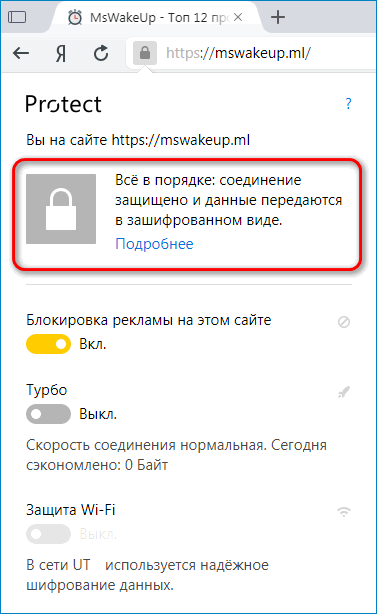Click the back navigation arrow
Viewport: 377px width, 614px height.
(x=21, y=53)
